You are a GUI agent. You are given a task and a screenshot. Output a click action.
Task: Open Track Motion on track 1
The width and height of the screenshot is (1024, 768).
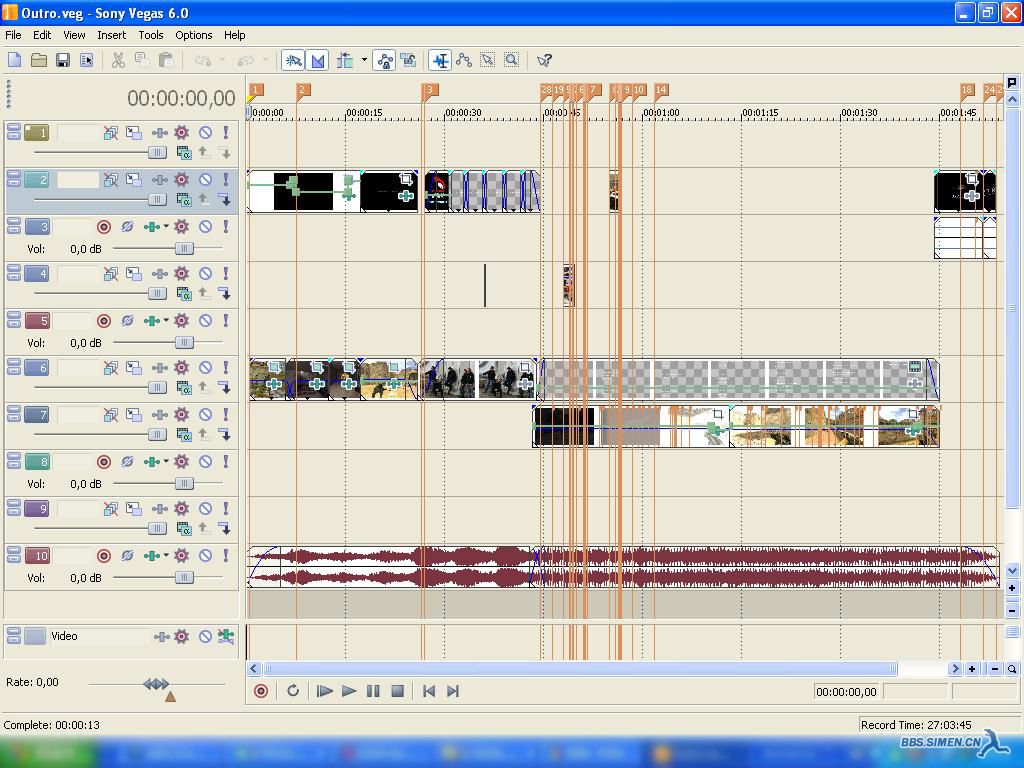click(134, 133)
